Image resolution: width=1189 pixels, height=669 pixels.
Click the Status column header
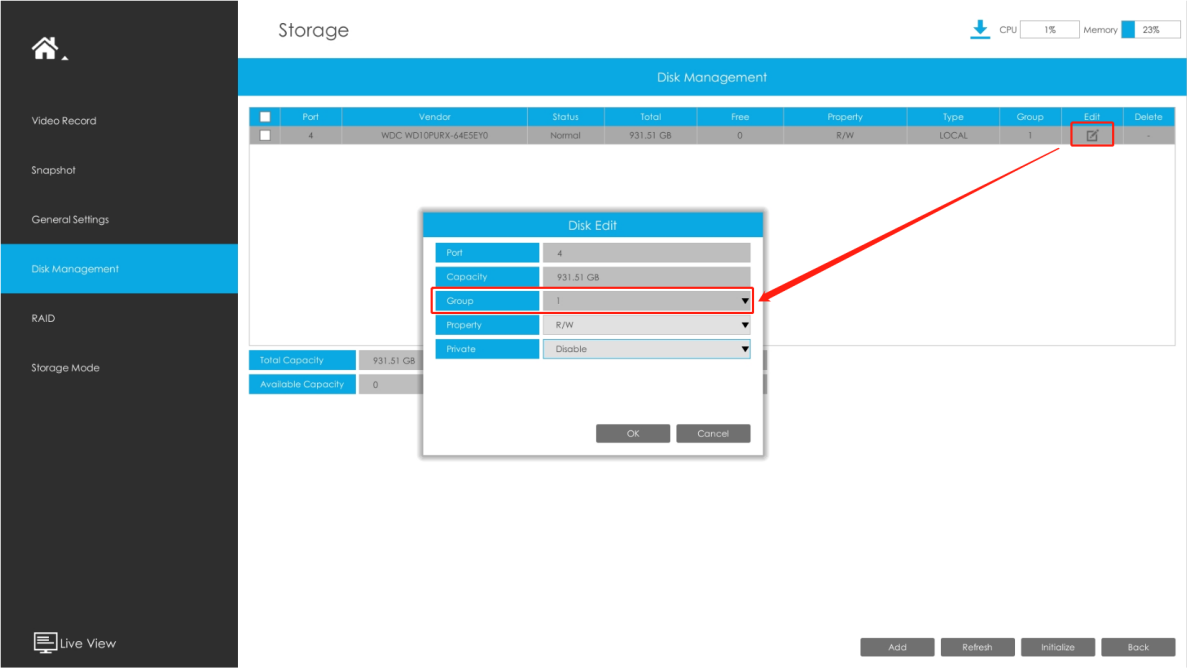[566, 117]
